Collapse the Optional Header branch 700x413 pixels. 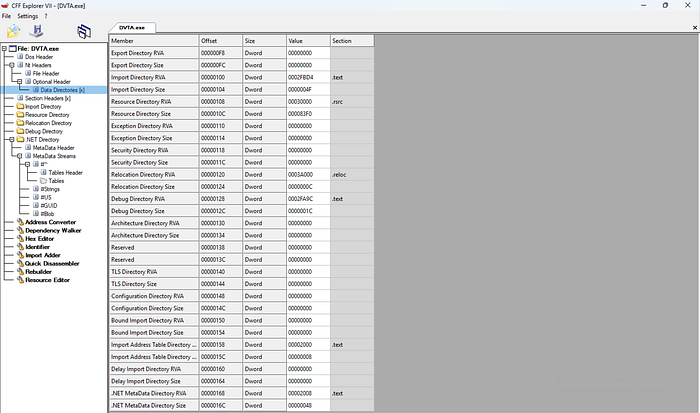pyautogui.click(x=20, y=82)
